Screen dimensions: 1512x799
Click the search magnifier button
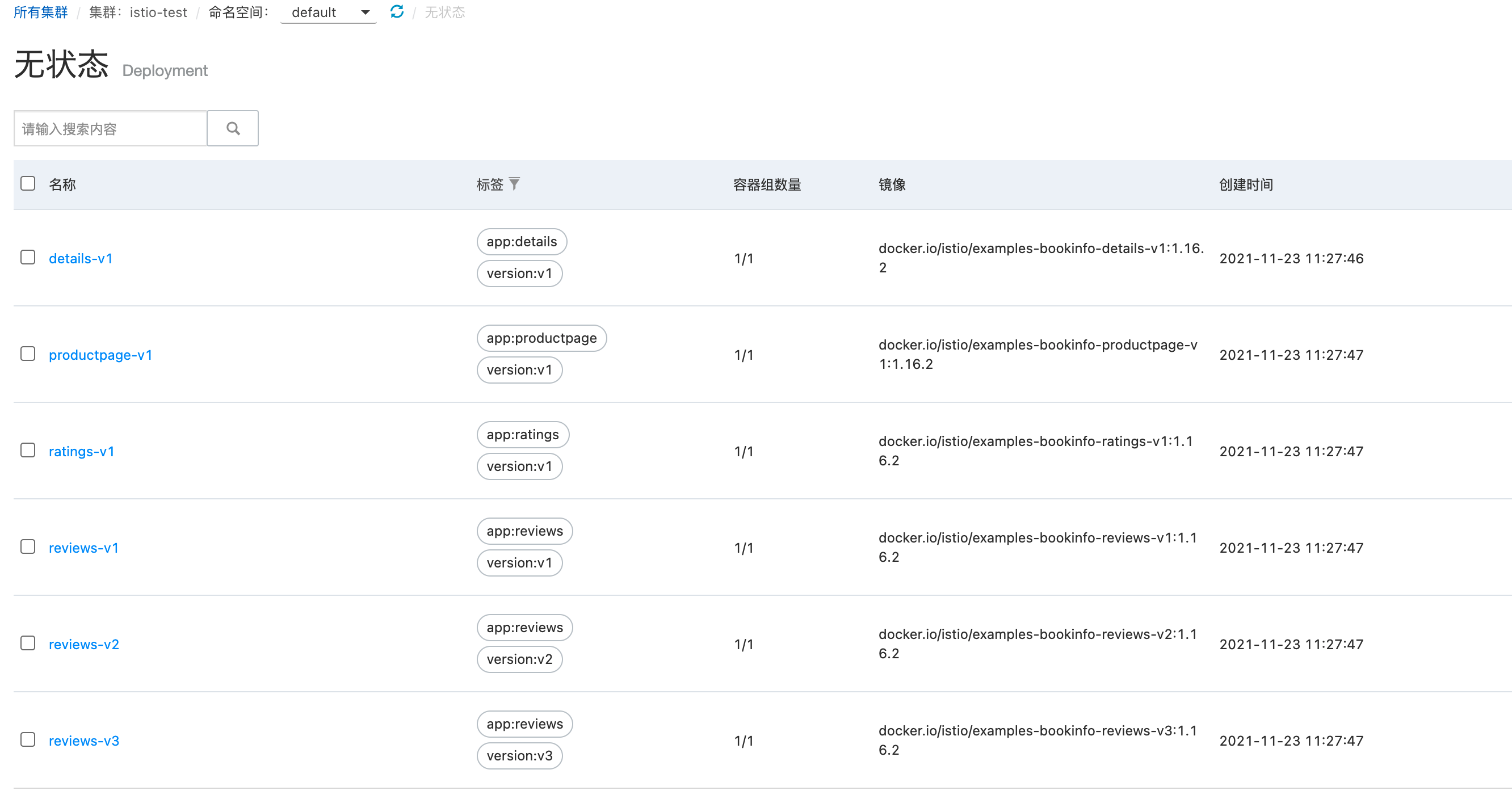click(x=233, y=128)
